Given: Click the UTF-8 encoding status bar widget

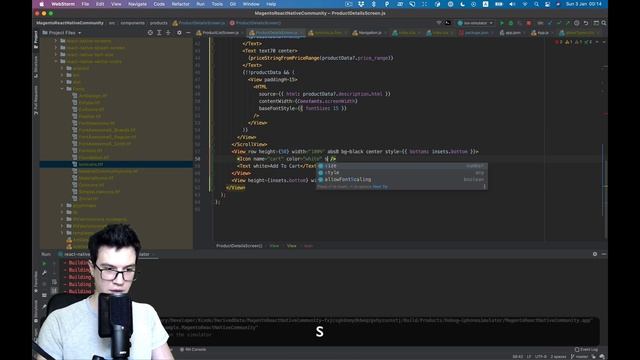Looking at the screenshot, I should (x=540, y=357).
